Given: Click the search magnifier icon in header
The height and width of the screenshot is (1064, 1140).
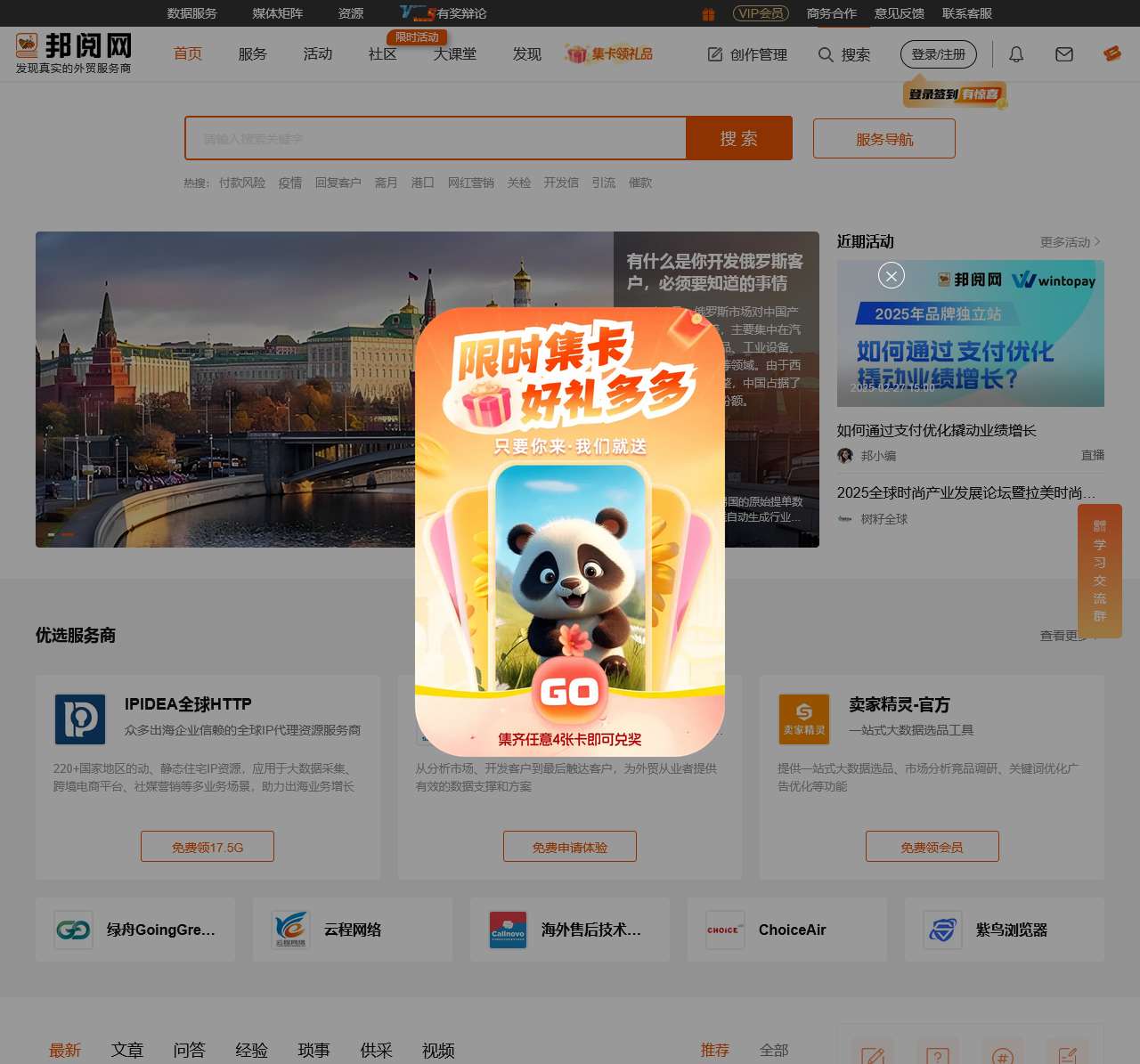Looking at the screenshot, I should [x=826, y=54].
